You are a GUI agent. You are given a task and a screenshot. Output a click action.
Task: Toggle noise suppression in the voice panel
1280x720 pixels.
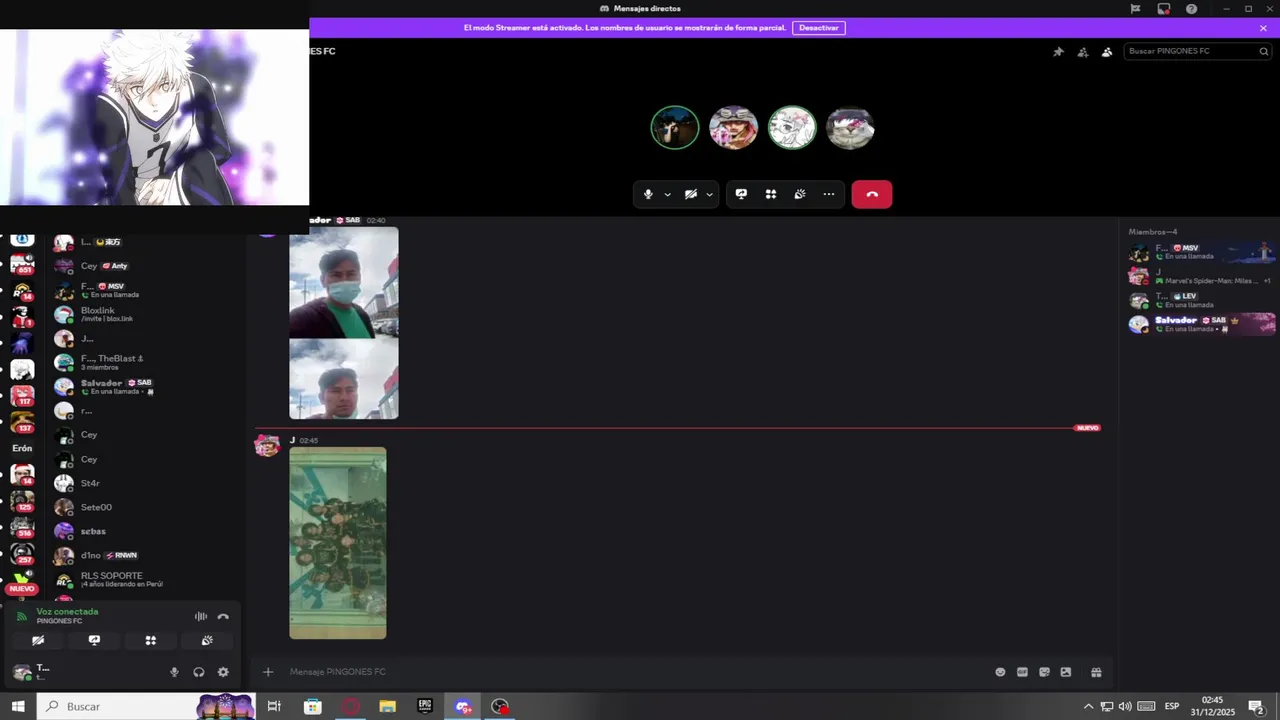click(201, 616)
